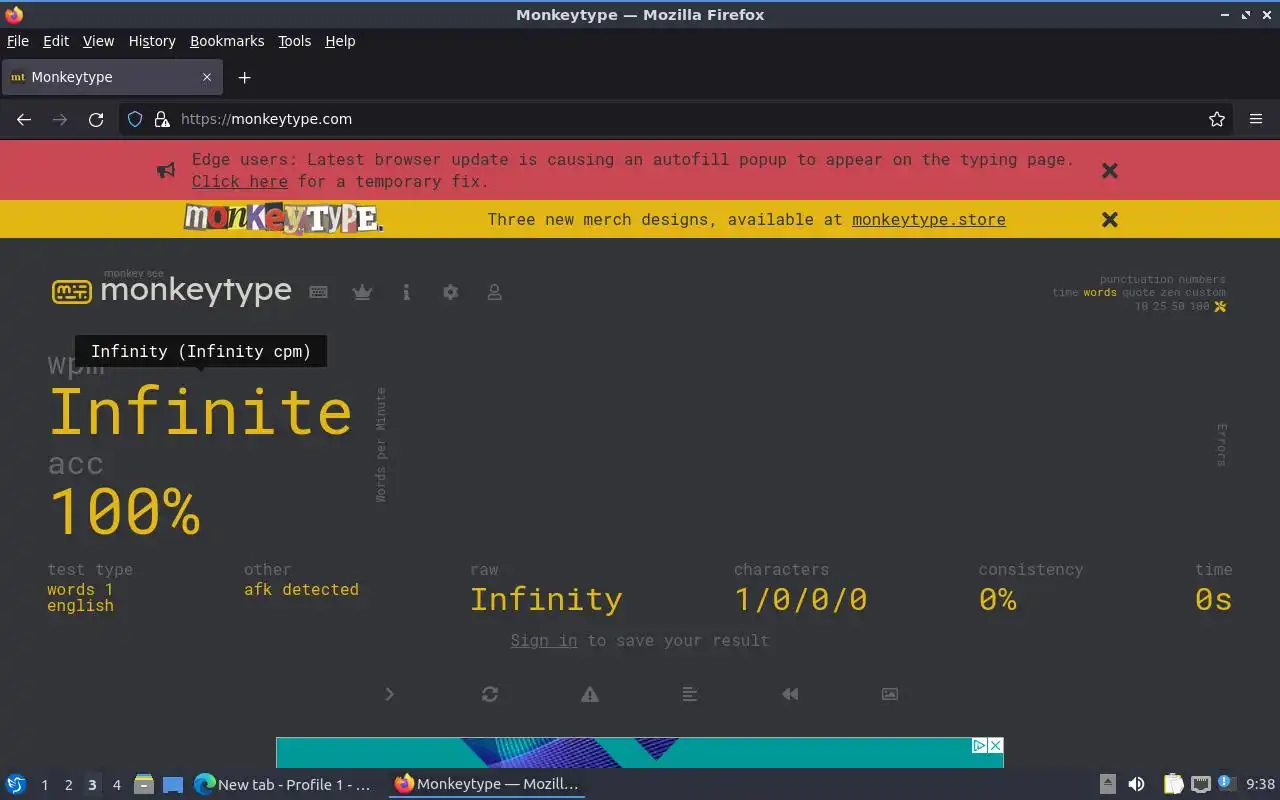Open the File menu
The width and height of the screenshot is (1280, 800).
click(18, 41)
